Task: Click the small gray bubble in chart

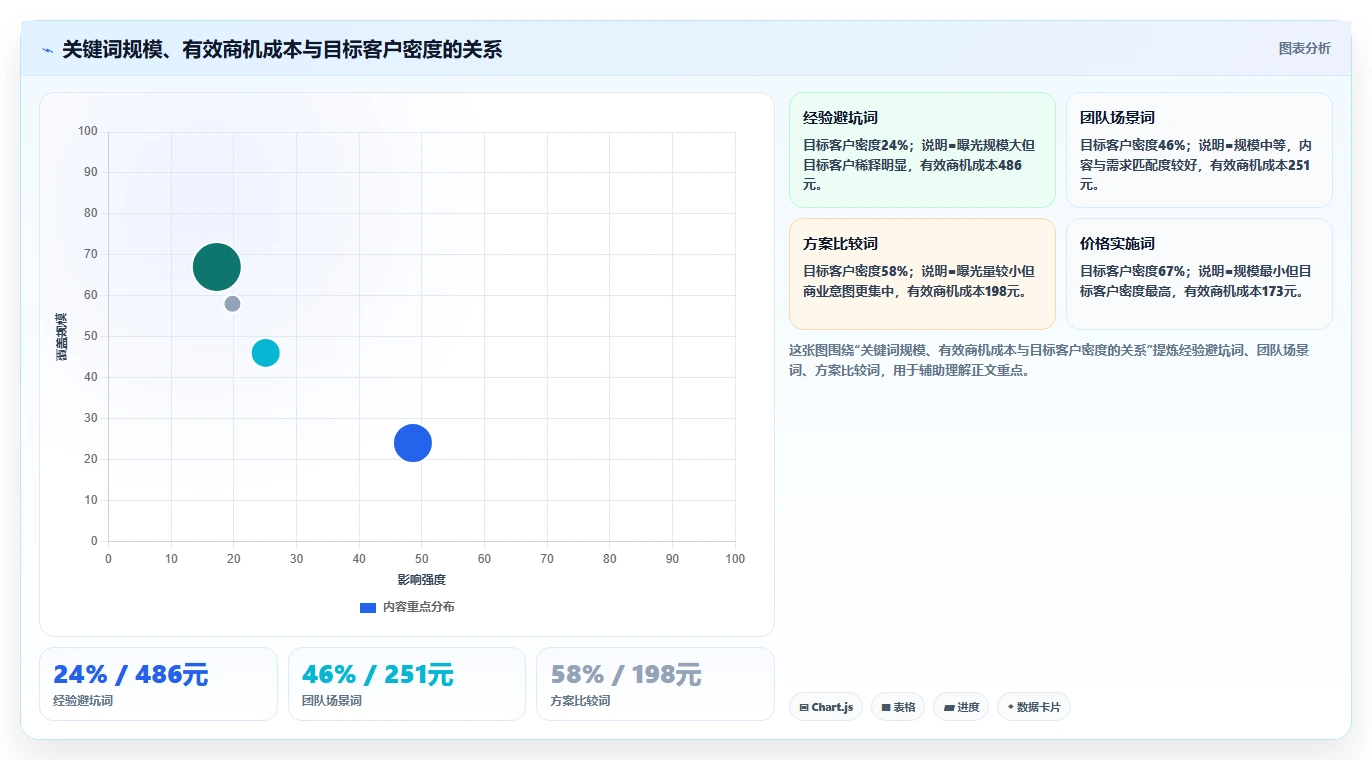Action: 232,304
